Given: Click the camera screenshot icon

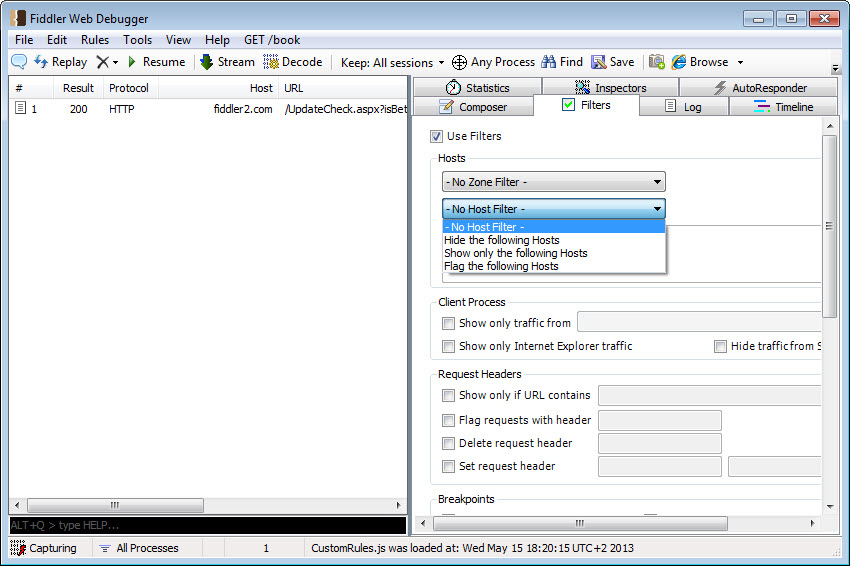Looking at the screenshot, I should [x=657, y=62].
